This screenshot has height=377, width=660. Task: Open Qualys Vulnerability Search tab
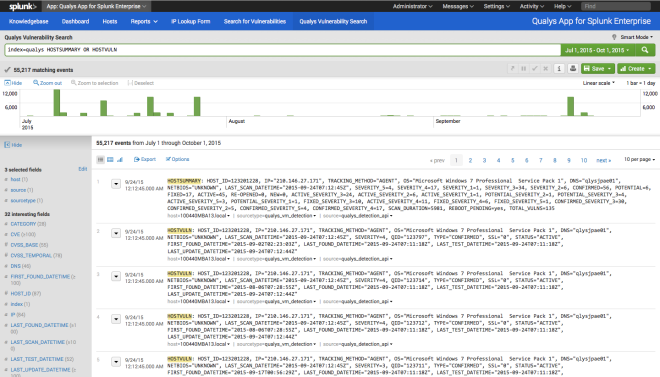click(333, 21)
